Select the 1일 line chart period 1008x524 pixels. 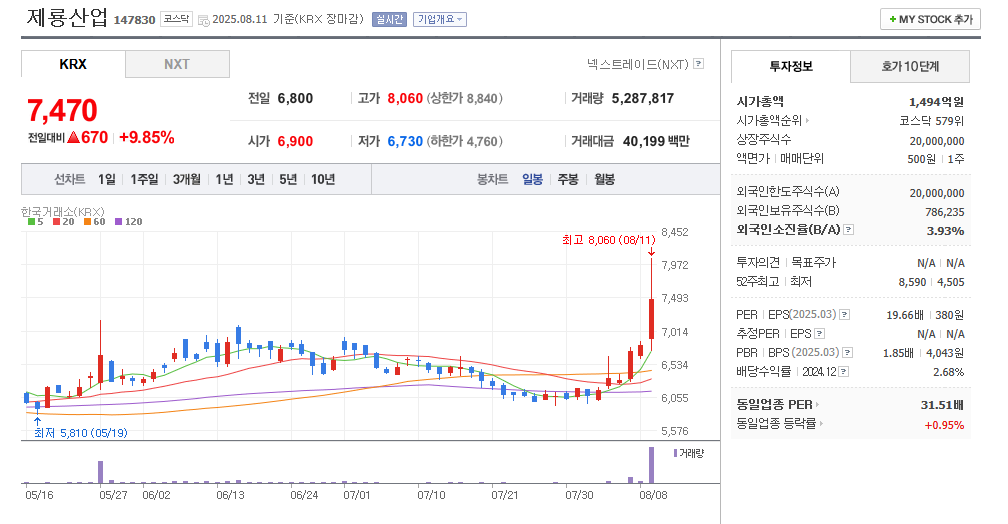107,179
